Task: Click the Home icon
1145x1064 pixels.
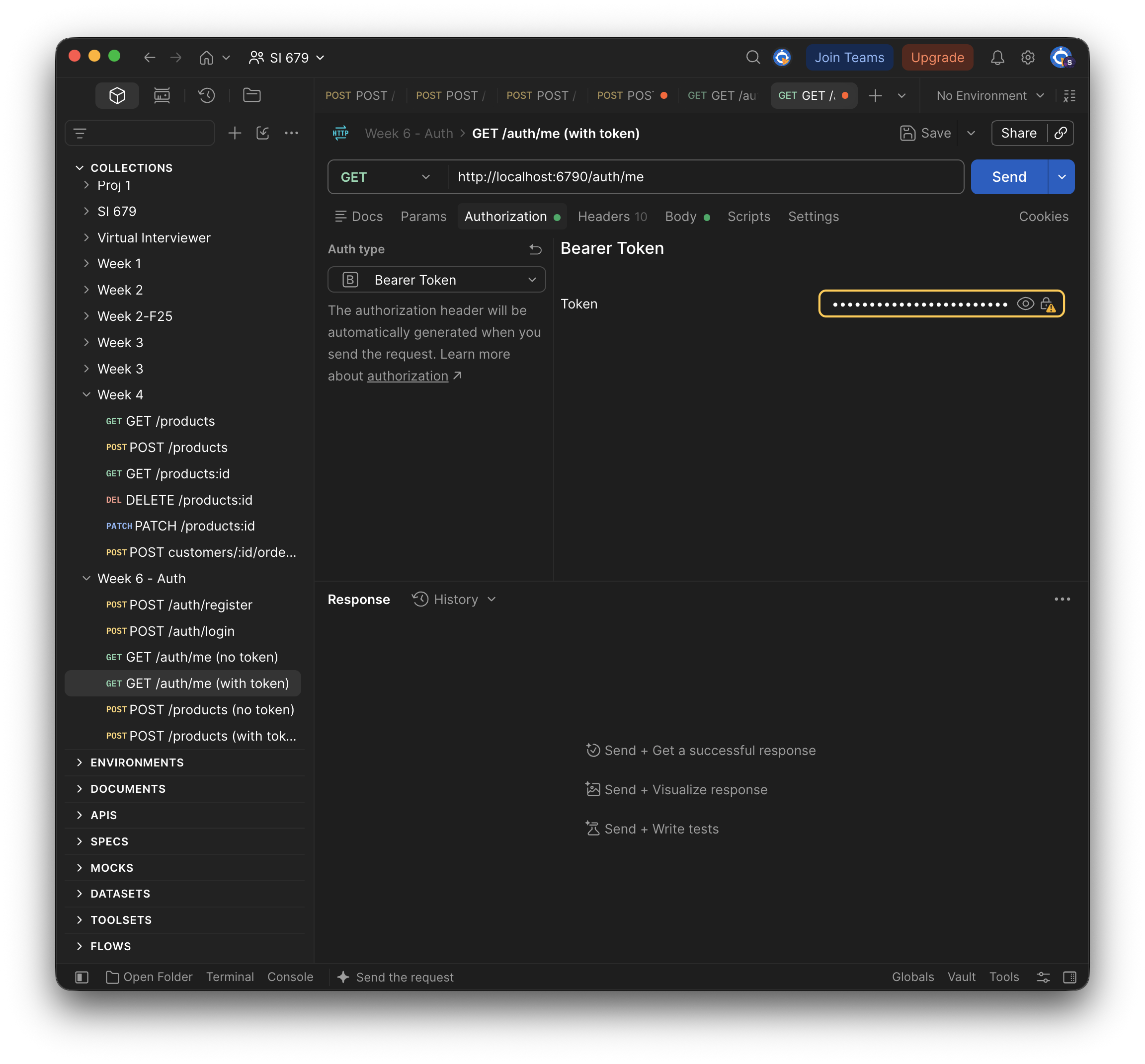Action: click(206, 58)
